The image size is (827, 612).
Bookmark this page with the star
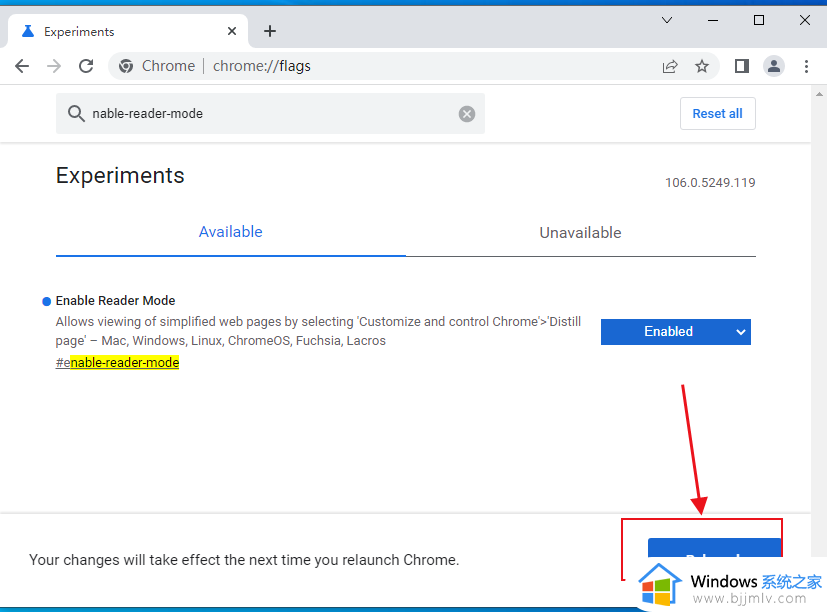tap(701, 66)
